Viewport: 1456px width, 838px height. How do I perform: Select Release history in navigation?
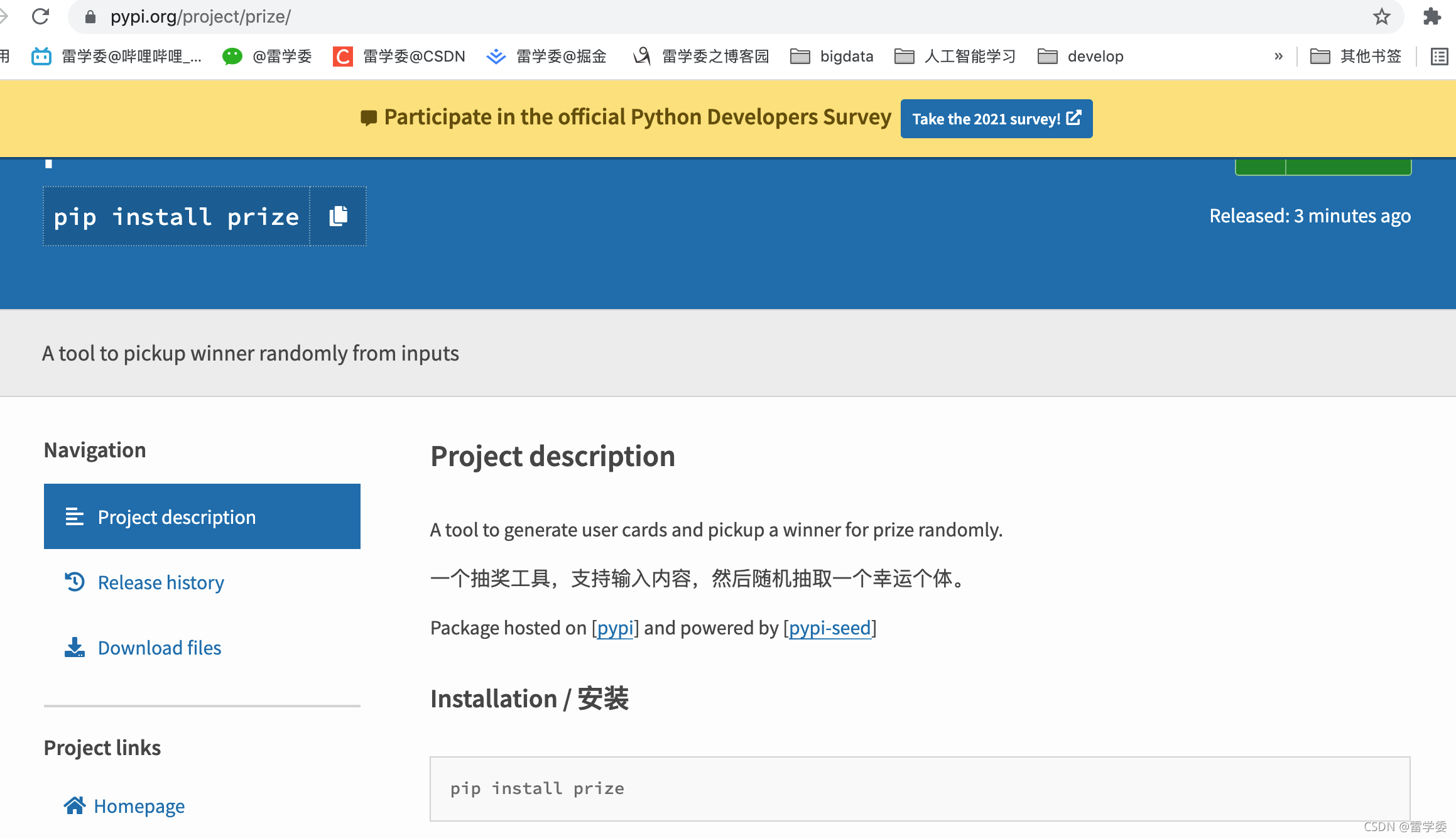pyautogui.click(x=161, y=582)
